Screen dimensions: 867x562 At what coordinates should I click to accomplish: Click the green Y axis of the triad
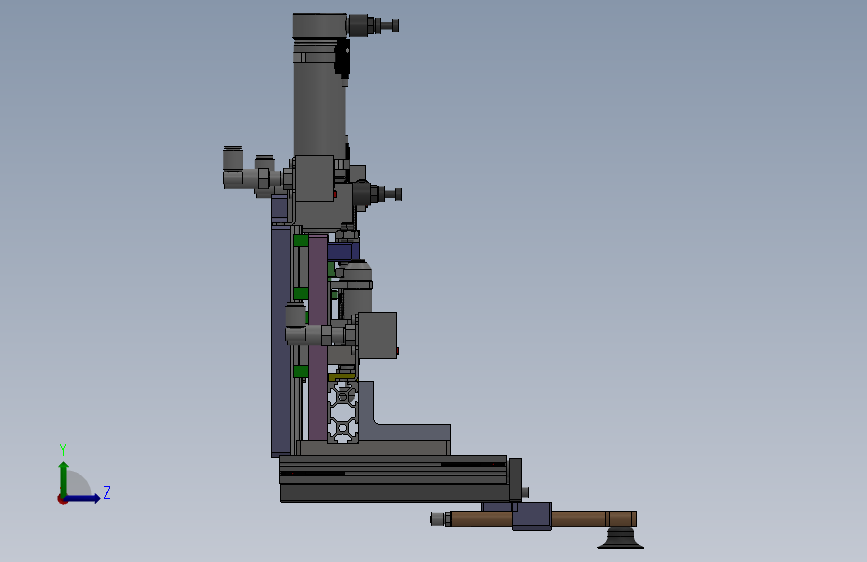(64, 479)
